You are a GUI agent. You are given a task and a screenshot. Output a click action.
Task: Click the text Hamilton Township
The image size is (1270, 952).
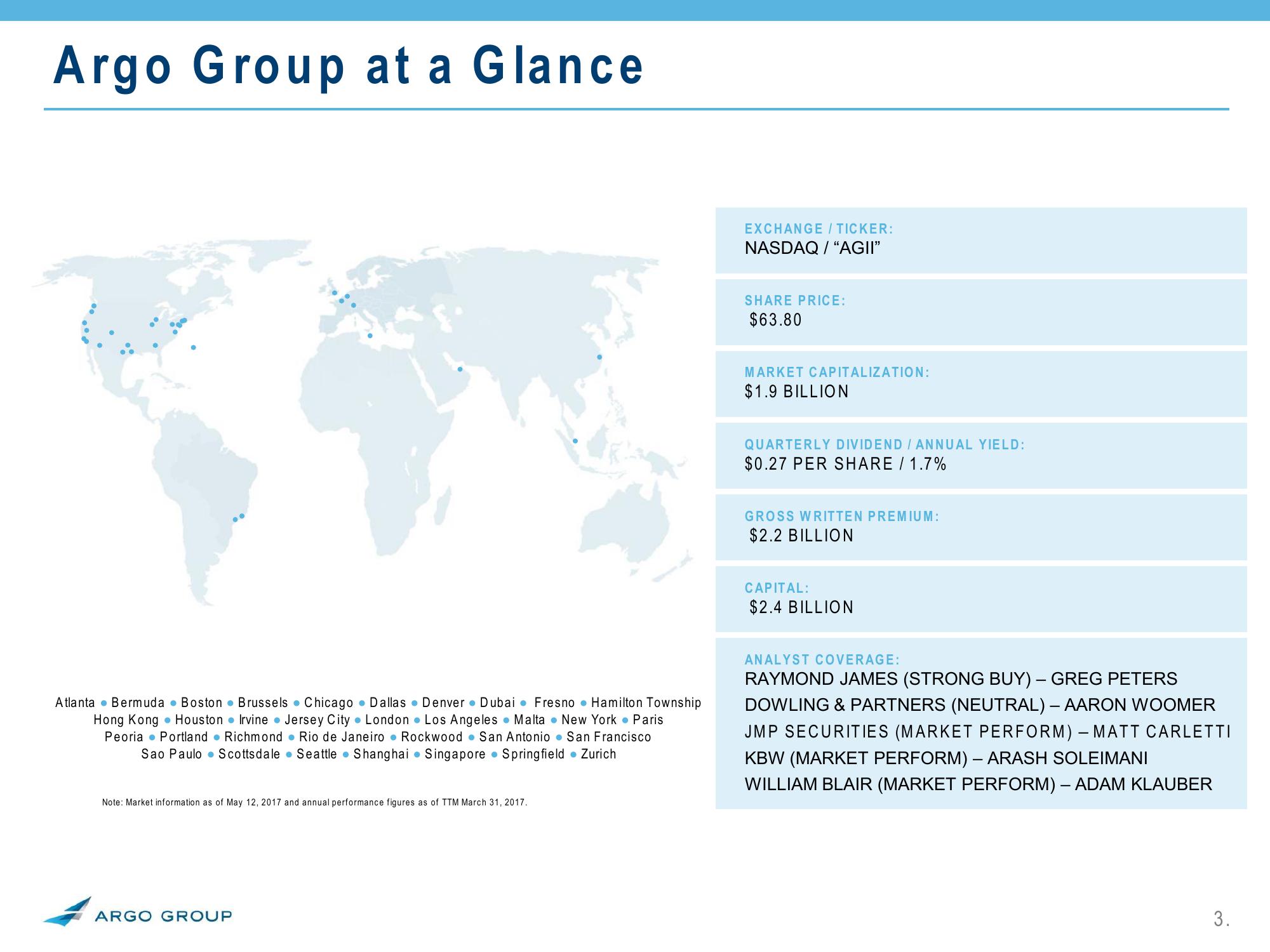646,703
